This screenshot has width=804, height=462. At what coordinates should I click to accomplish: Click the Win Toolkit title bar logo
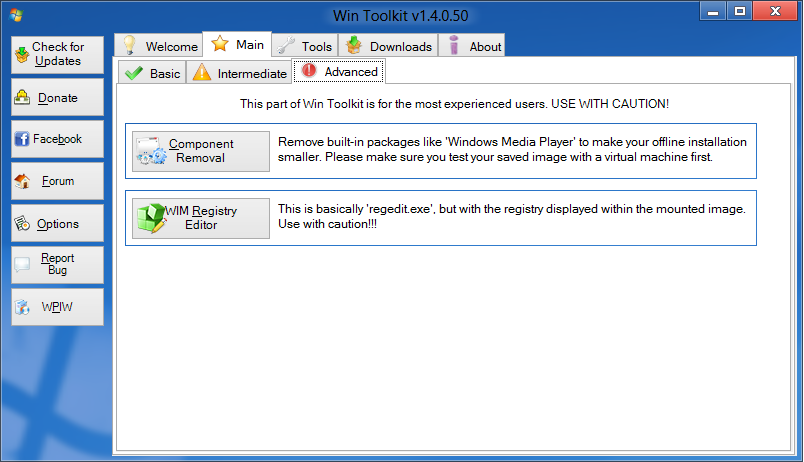pyautogui.click(x=16, y=15)
